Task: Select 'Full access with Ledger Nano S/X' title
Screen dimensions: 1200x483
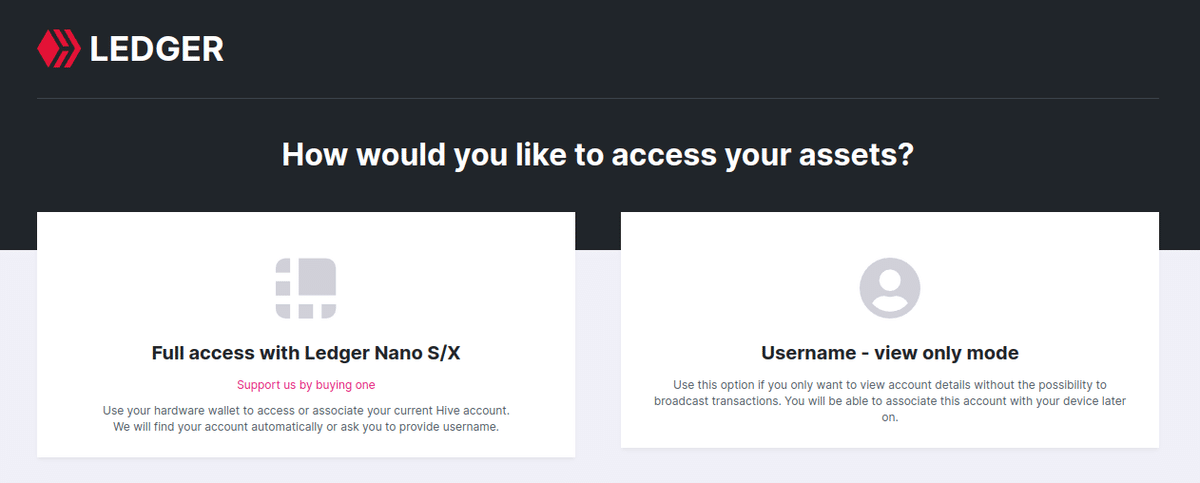Action: click(x=306, y=353)
